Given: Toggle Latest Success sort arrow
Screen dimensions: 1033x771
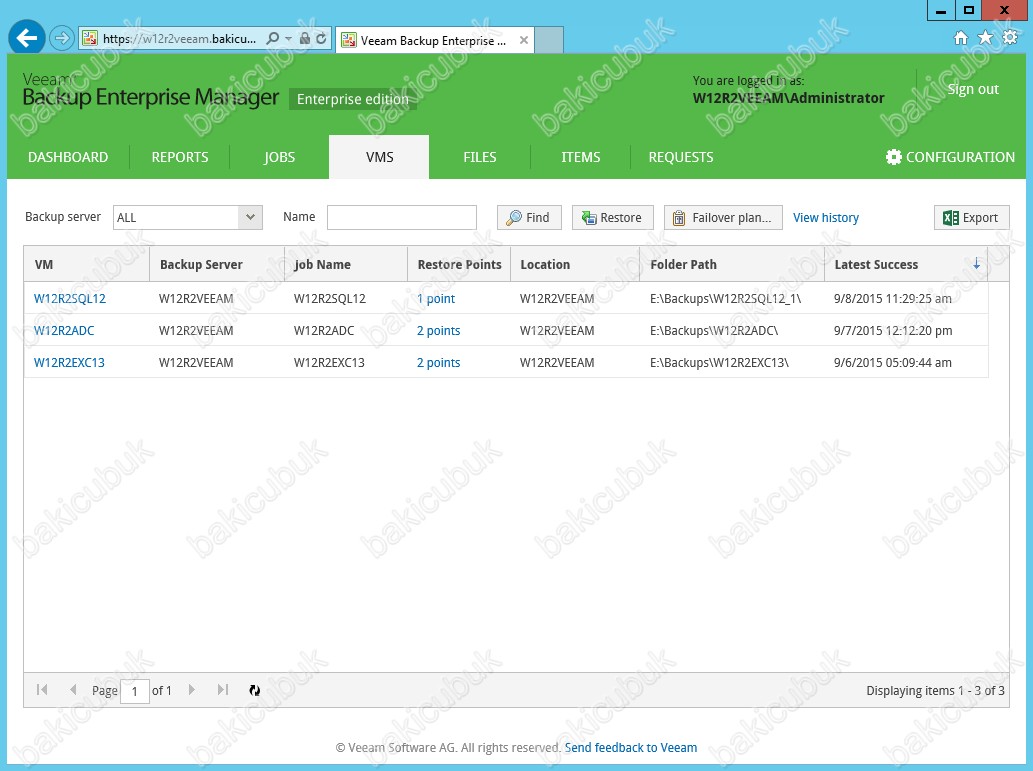Looking at the screenshot, I should coord(976,264).
